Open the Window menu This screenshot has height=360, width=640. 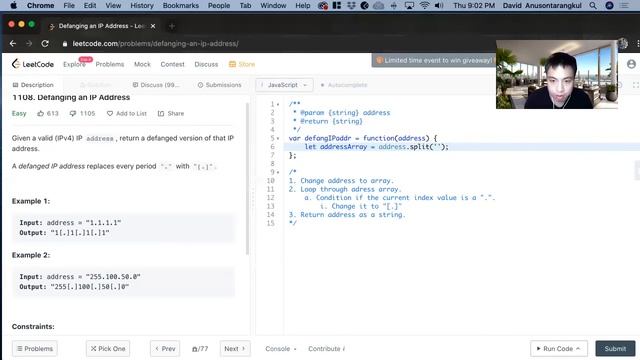(273, 5)
